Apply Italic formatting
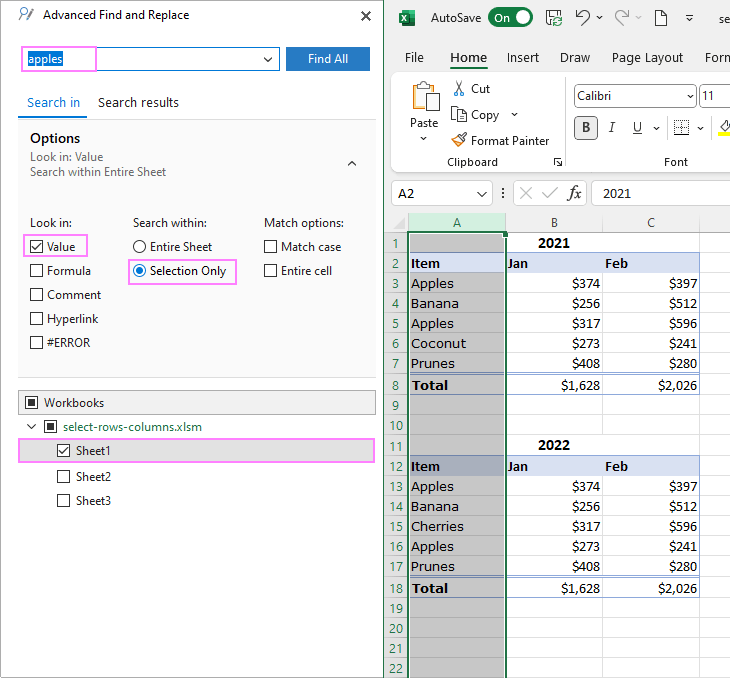Screen dimensions: 730x678 tap(611, 127)
